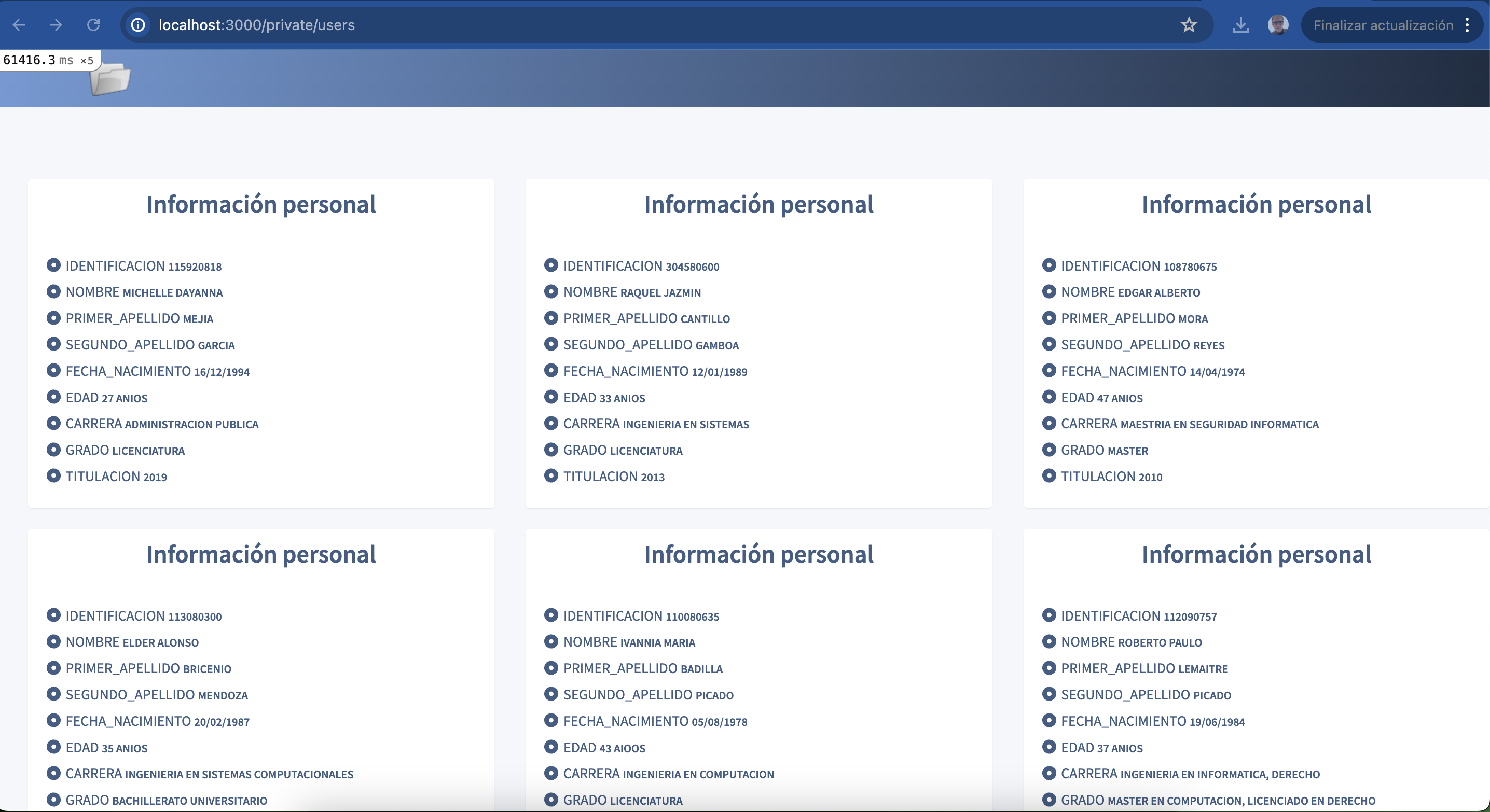Image resolution: width=1490 pixels, height=812 pixels.
Task: Select the text IDENTIFICACION 304580600
Action: tap(641, 267)
